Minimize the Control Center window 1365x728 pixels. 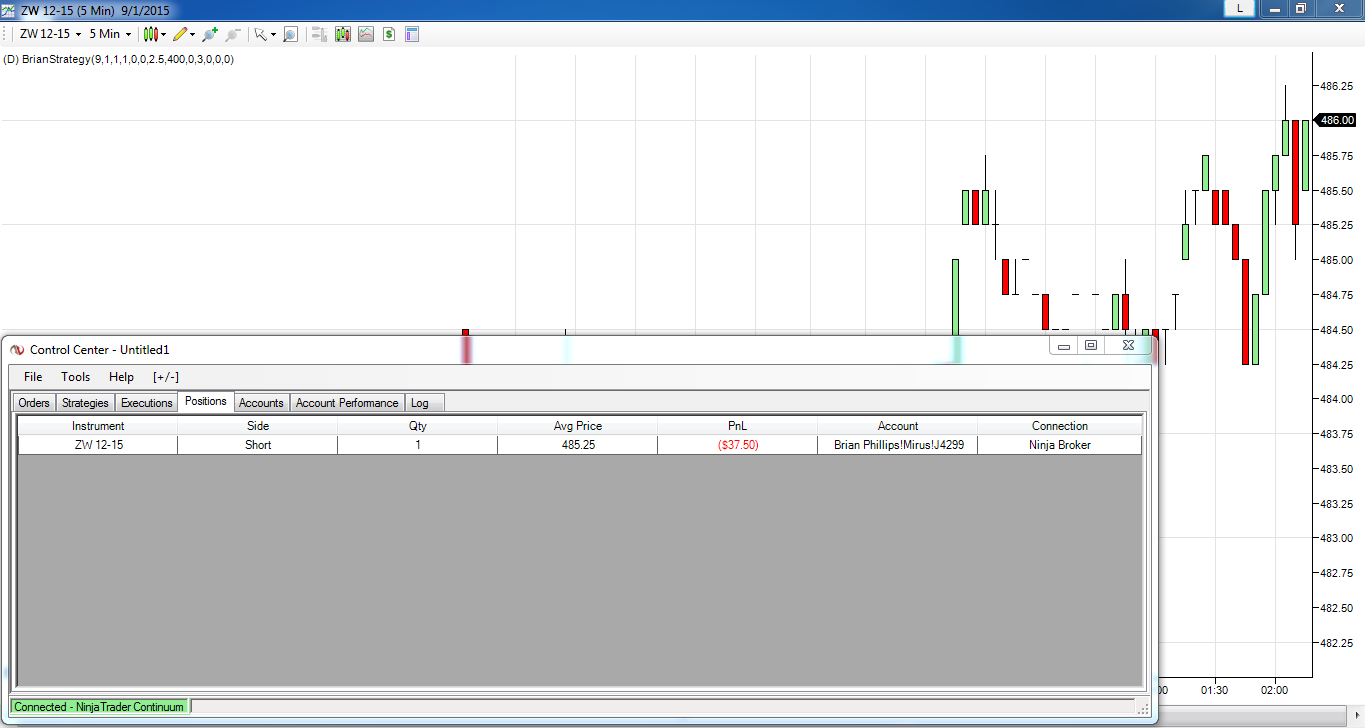coord(1064,346)
